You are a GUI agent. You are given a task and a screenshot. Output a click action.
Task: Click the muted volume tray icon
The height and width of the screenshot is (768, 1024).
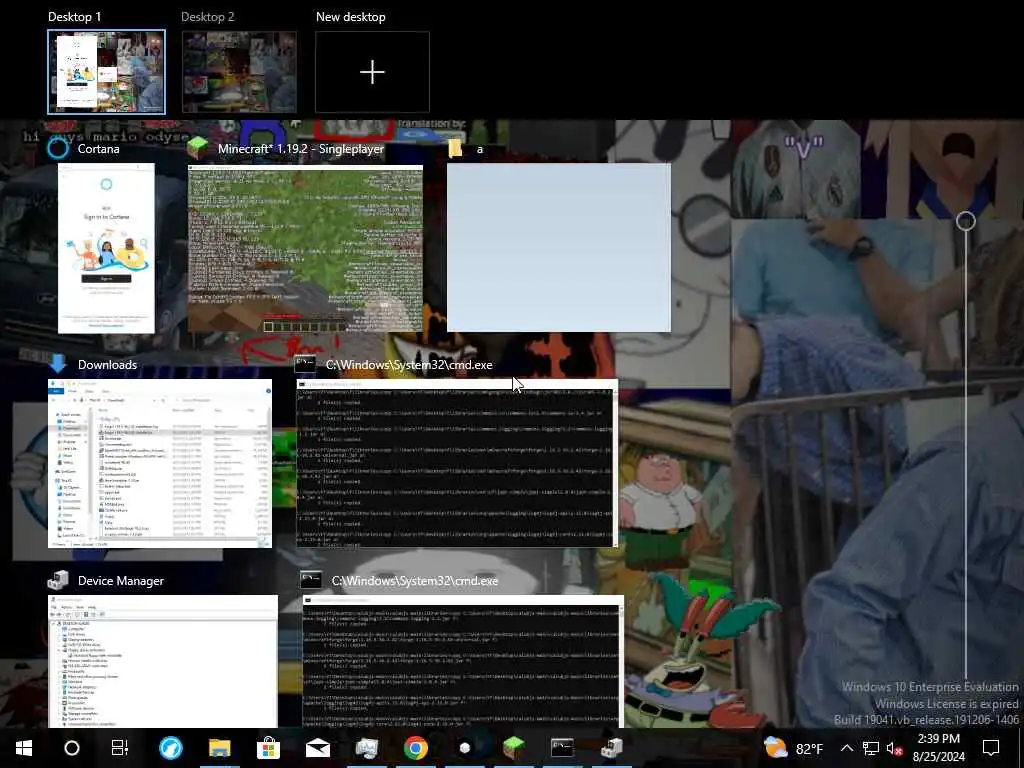point(894,748)
